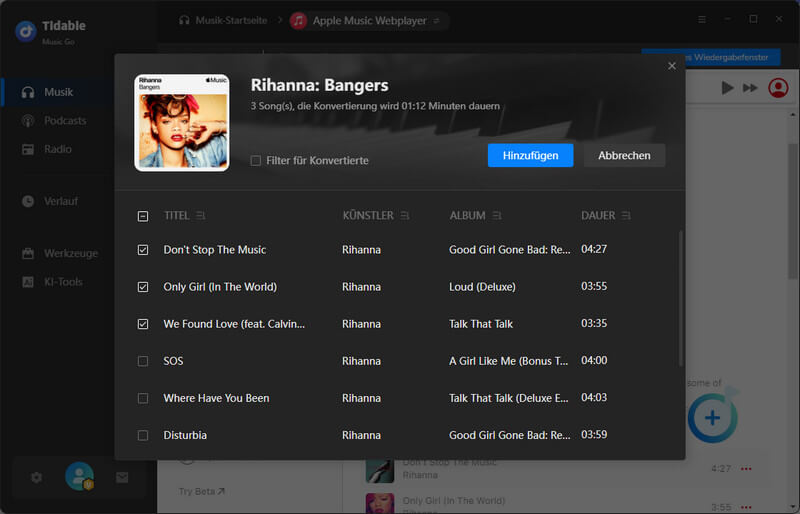Open the red account icon in the web player

click(x=778, y=88)
